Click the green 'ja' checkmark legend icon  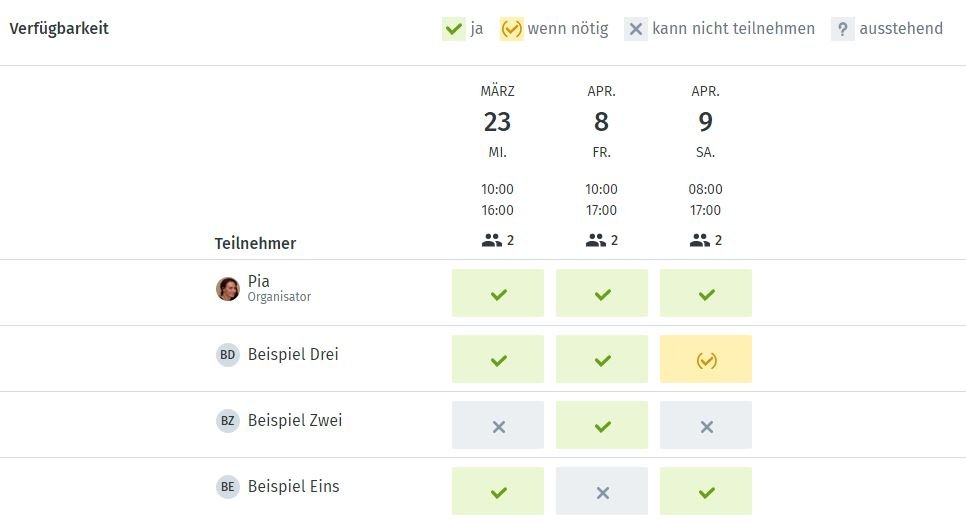point(453,29)
